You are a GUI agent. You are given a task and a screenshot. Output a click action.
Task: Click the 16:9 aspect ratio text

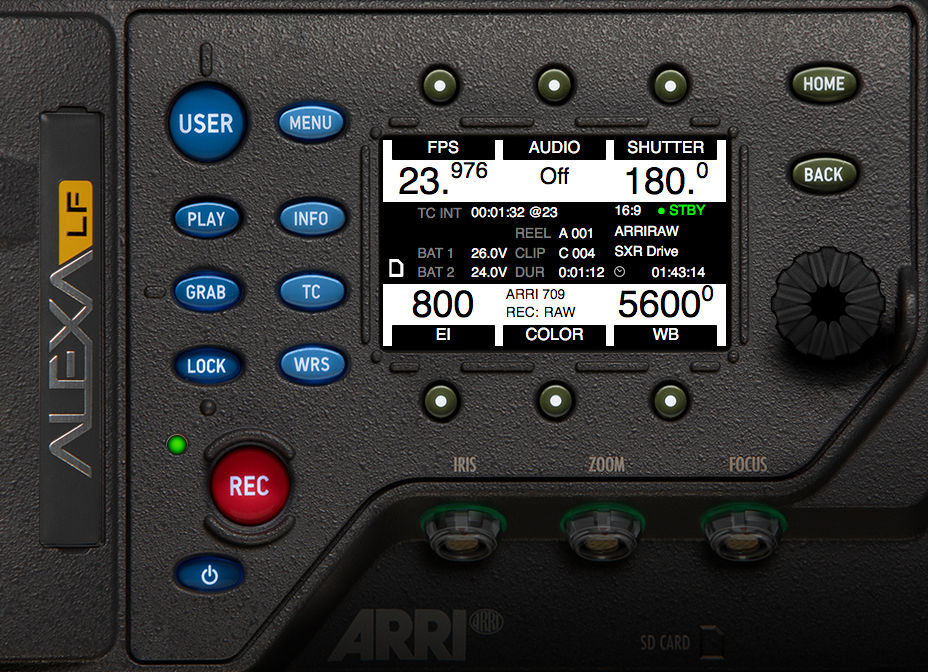coord(627,210)
